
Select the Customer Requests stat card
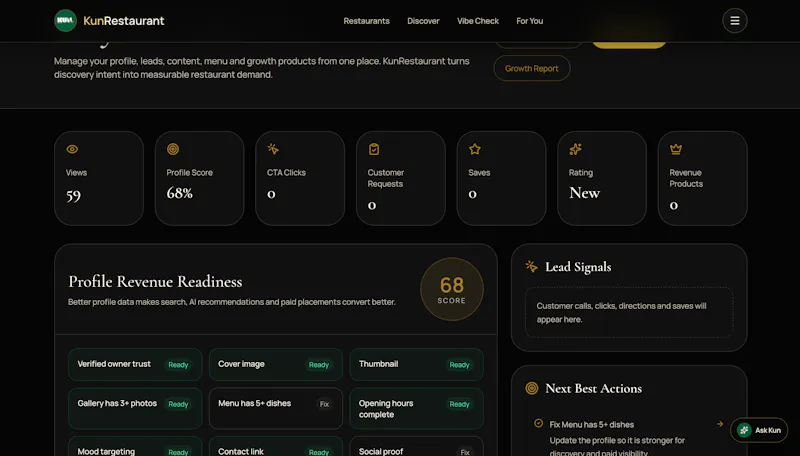(401, 178)
